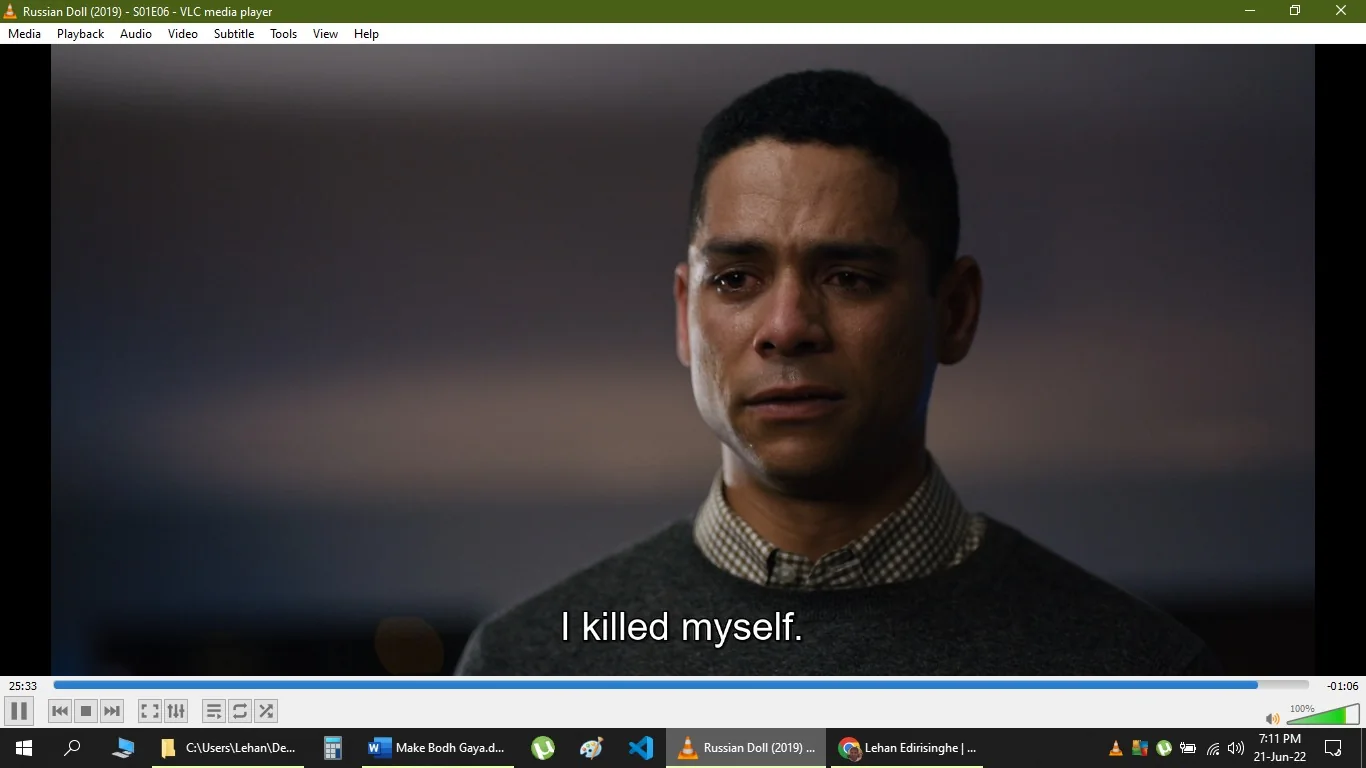Stop the video playback

86,711
